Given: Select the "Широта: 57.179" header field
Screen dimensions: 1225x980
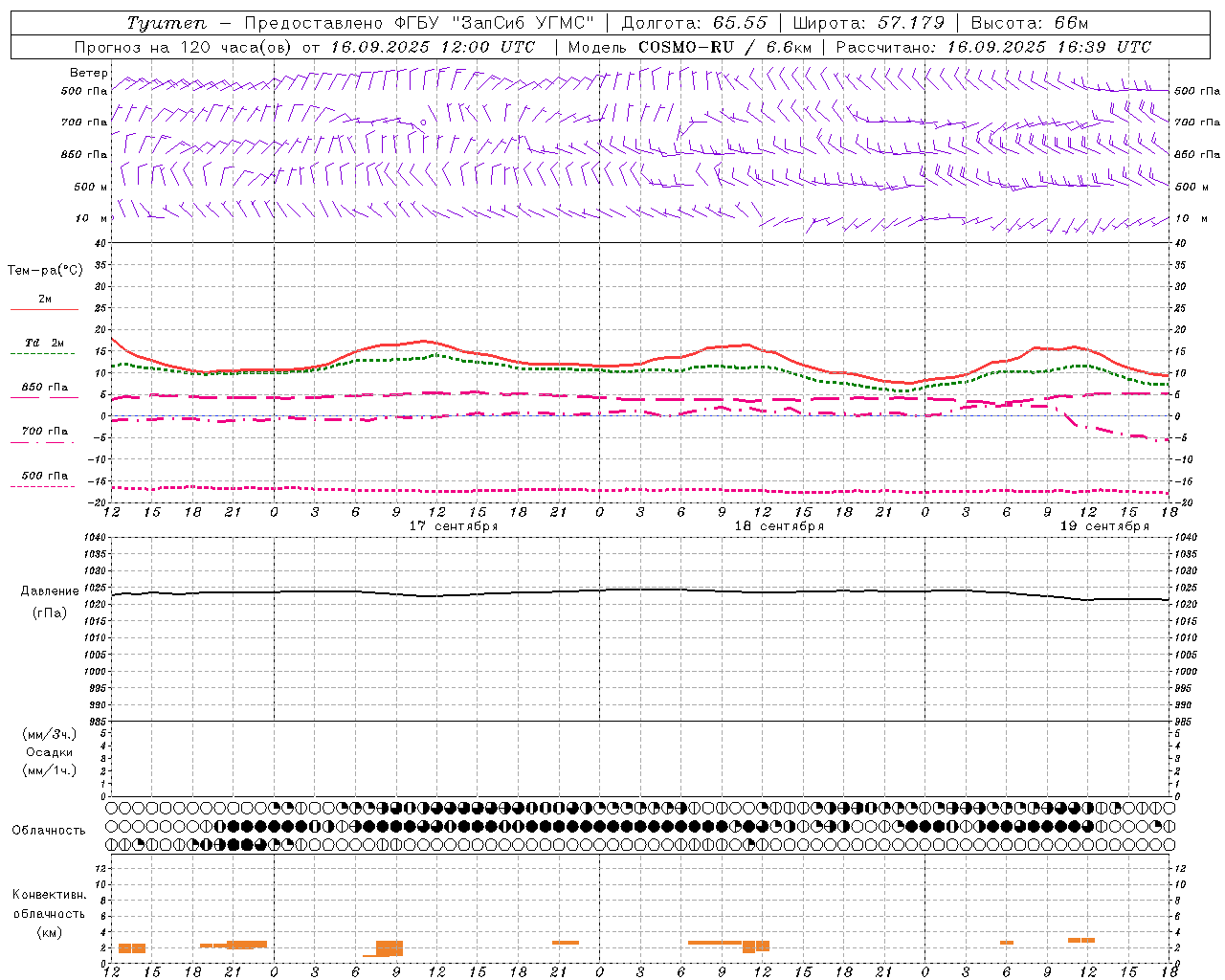Looking at the screenshot, I should (869, 23).
